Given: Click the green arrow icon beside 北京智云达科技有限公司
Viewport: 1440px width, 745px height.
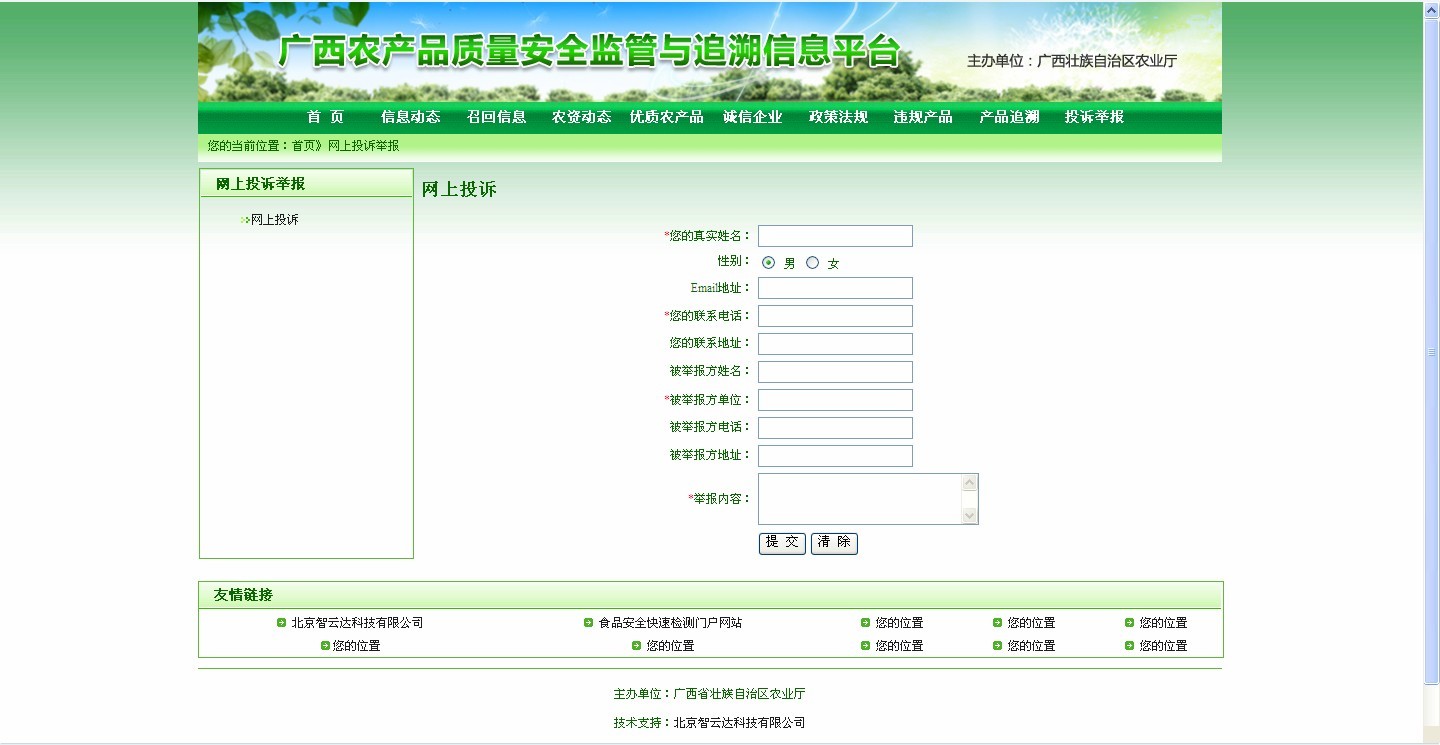Looking at the screenshot, I should pos(282,623).
